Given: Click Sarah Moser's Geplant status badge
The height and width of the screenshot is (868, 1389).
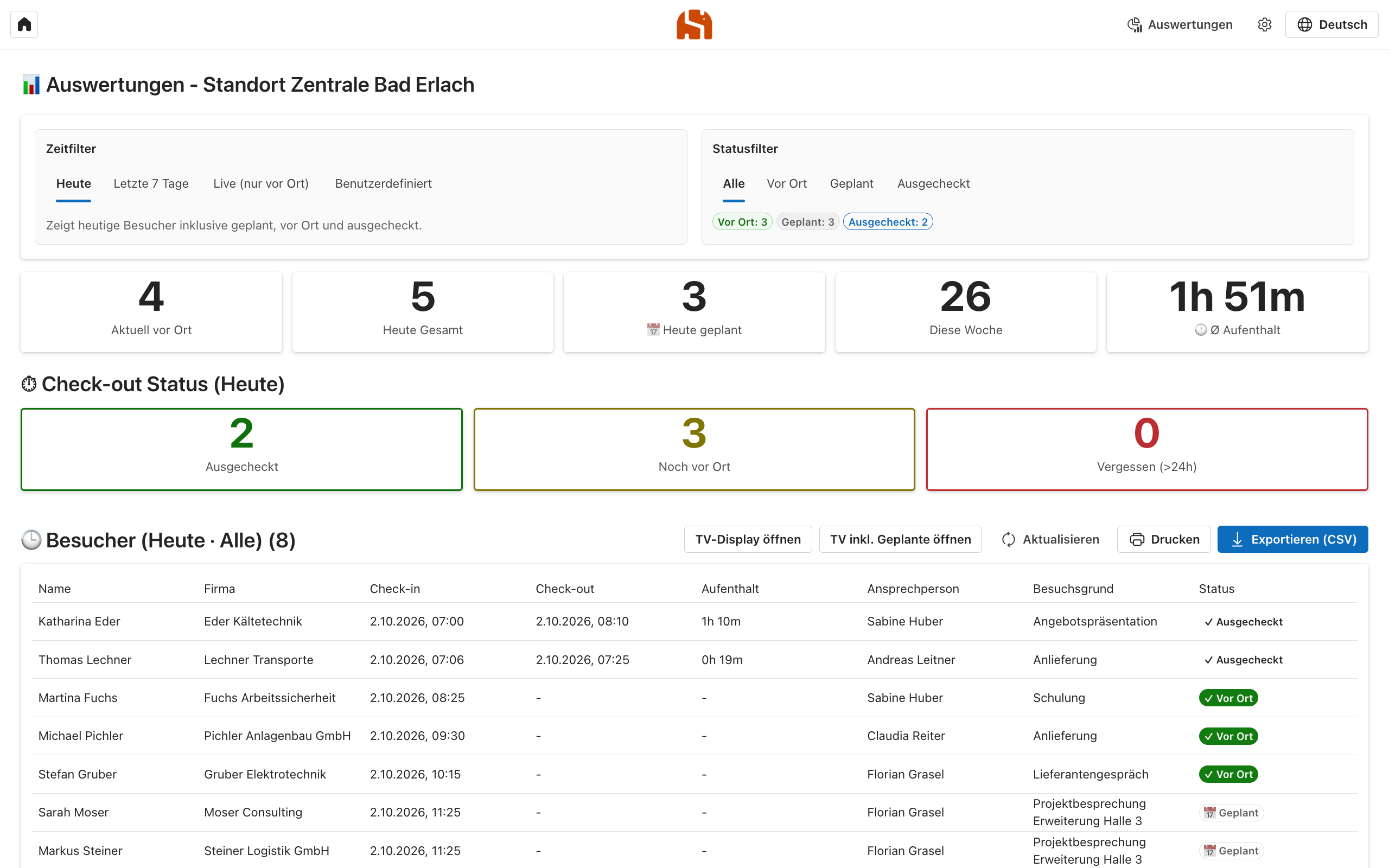Looking at the screenshot, I should [x=1232, y=813].
